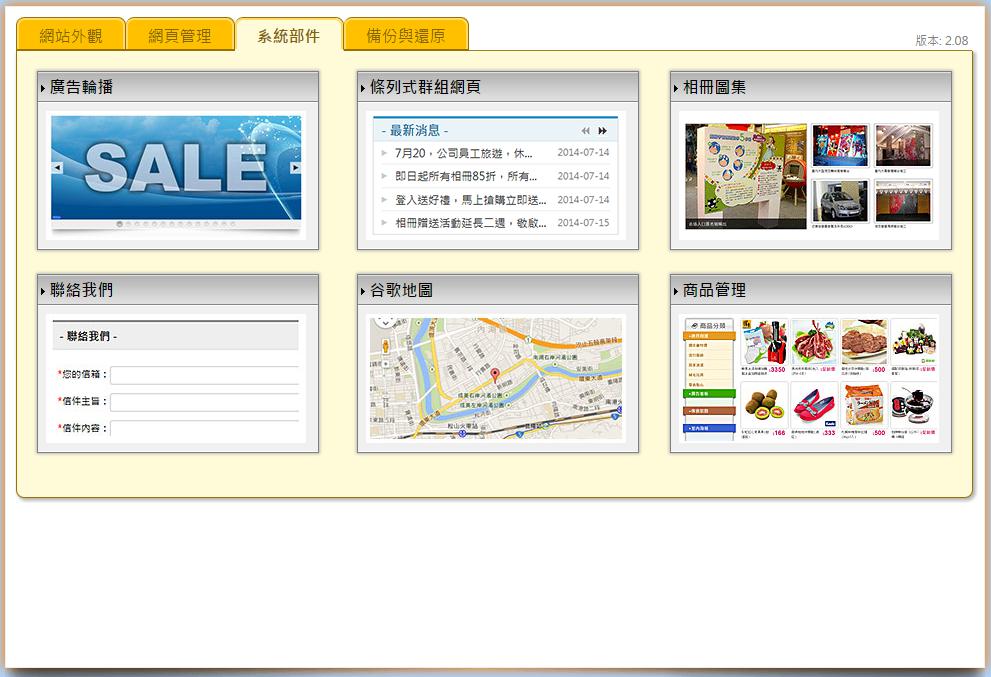The height and width of the screenshot is (677, 991).
Task: Click the red map pin marker
Action: (x=494, y=375)
